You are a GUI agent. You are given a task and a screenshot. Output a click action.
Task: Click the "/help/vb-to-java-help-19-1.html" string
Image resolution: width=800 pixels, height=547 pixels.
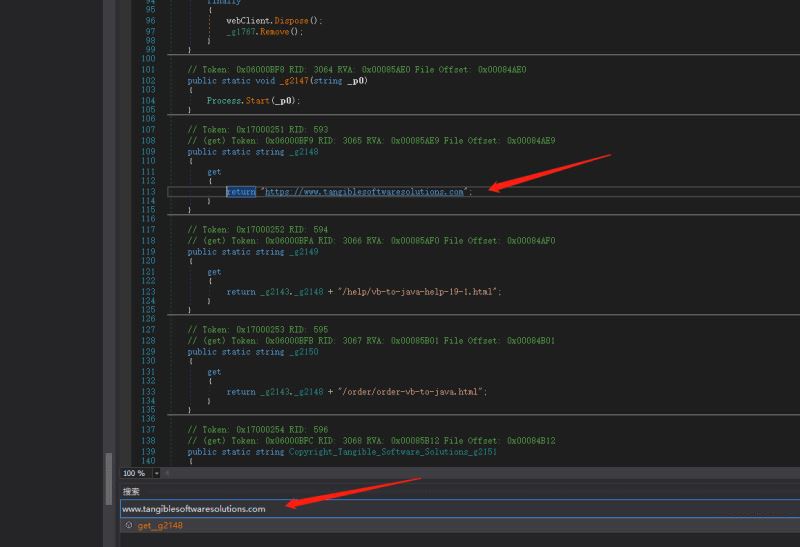(417, 292)
